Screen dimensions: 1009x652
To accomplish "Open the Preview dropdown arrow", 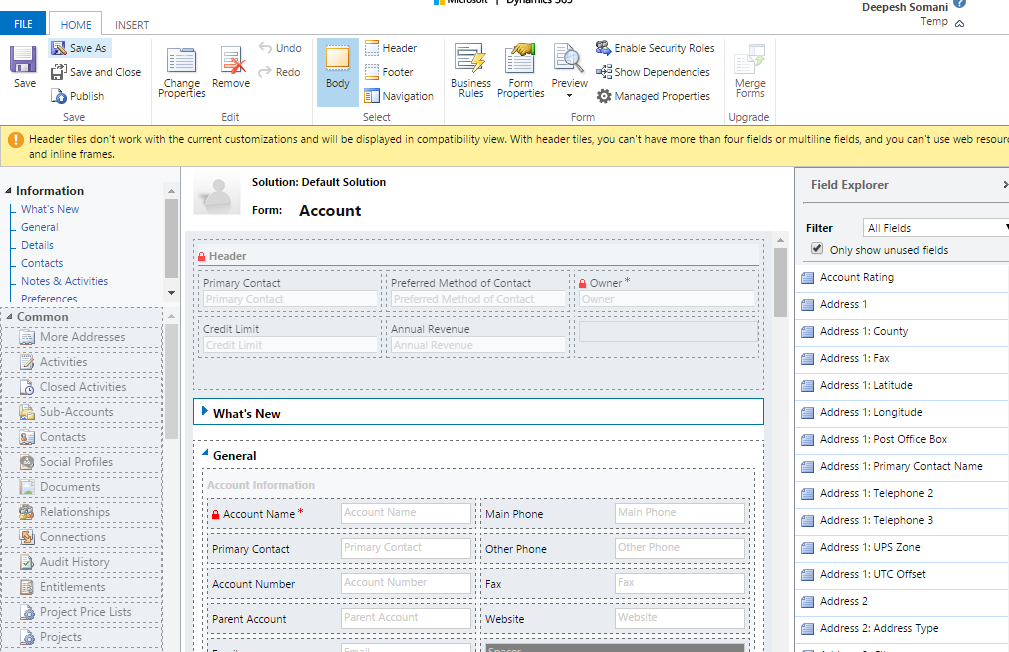I will [x=569, y=96].
